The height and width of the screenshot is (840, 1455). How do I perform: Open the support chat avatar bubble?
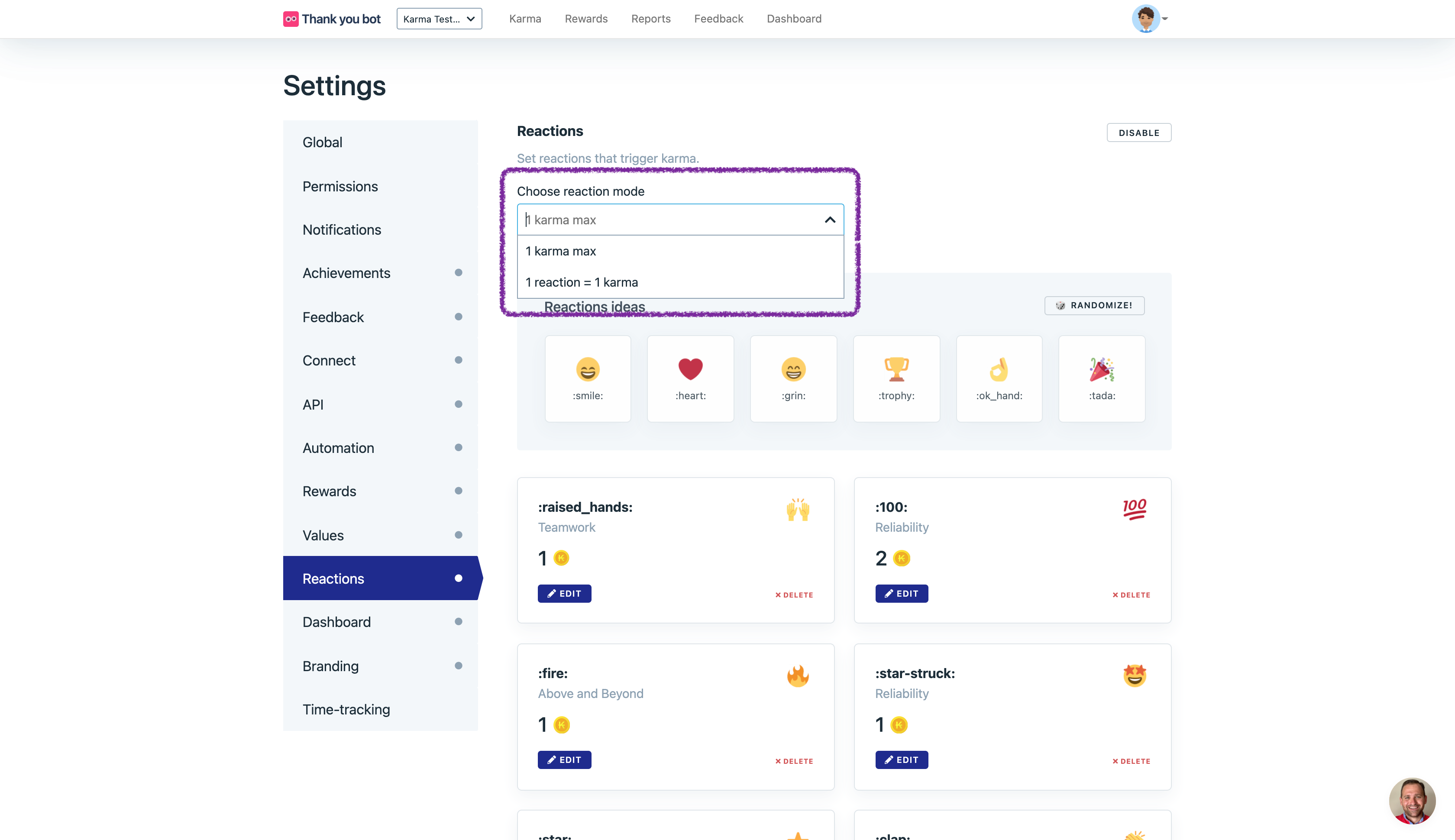pos(1411,801)
